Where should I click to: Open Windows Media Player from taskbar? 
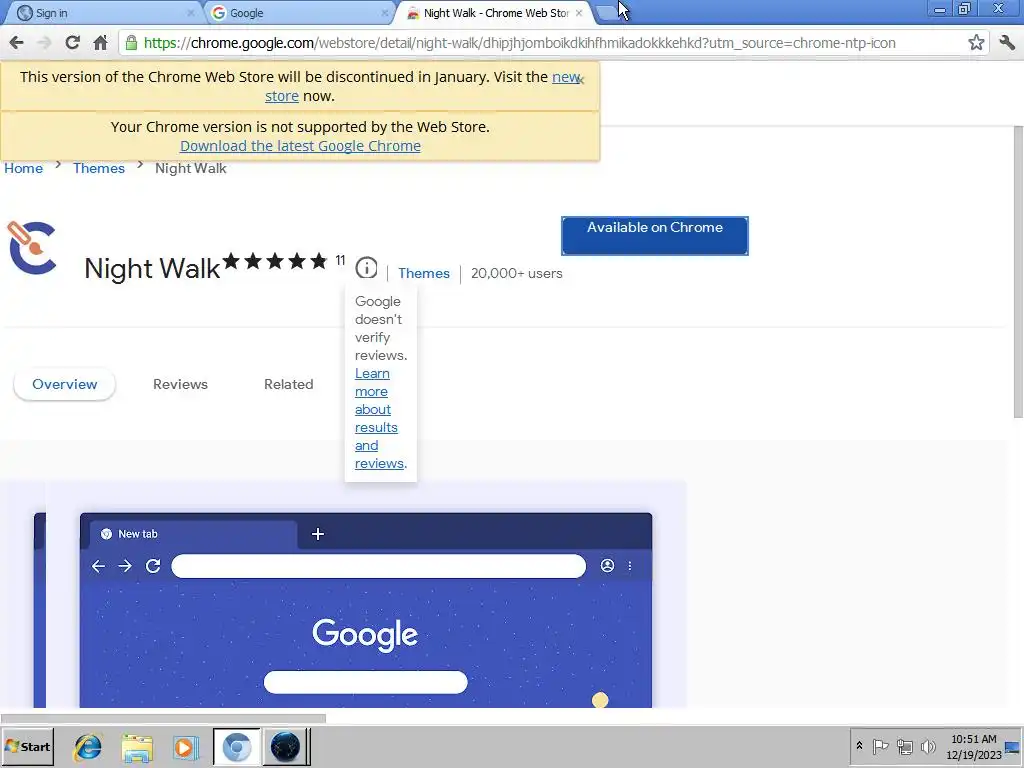[x=185, y=746]
